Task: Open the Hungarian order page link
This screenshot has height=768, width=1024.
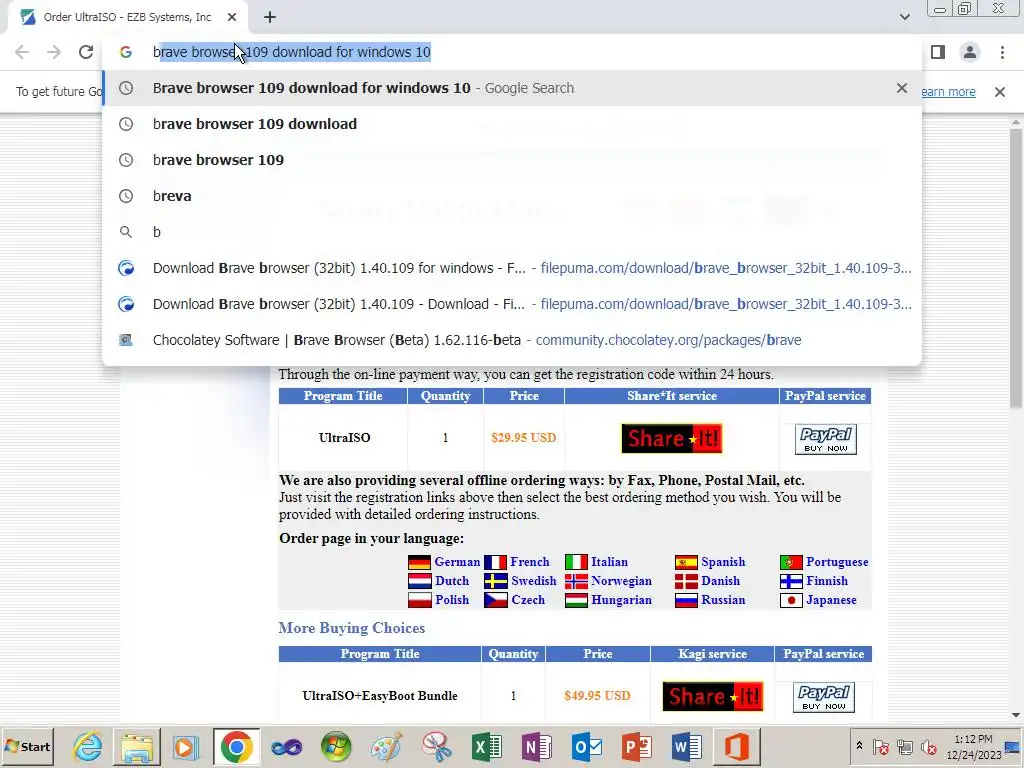Action: click(x=621, y=600)
